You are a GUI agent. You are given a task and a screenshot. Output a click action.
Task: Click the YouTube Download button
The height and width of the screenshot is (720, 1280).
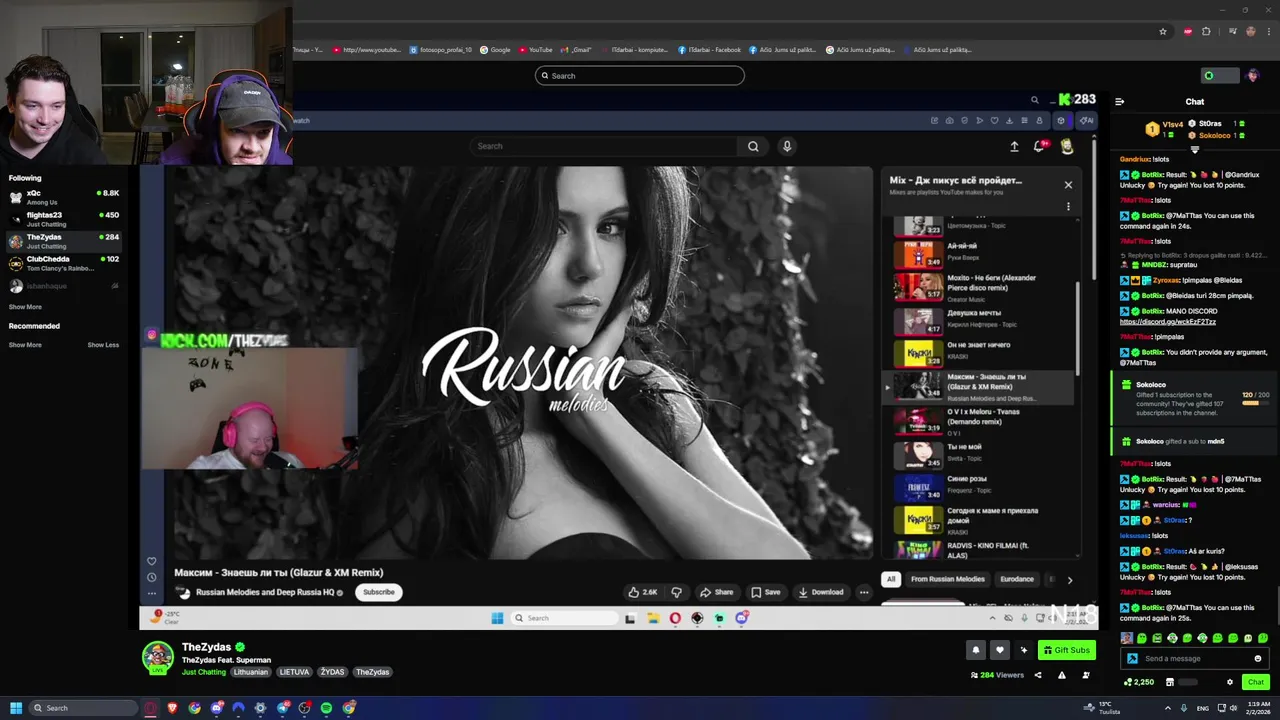click(x=820, y=592)
